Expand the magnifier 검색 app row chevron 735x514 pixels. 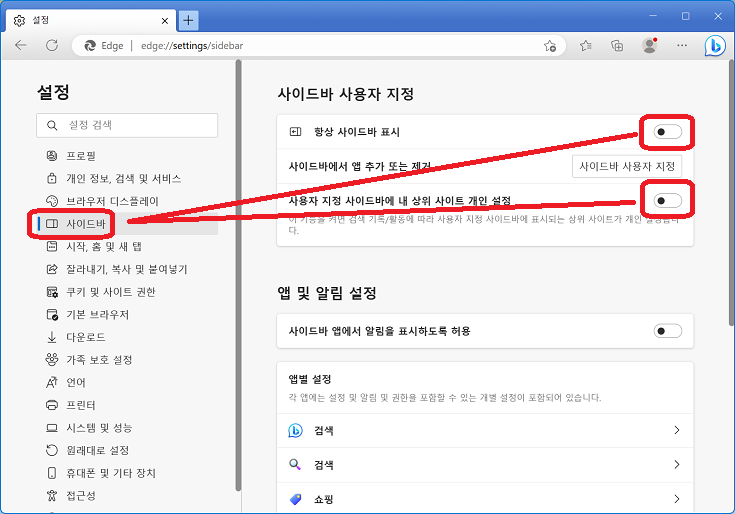pos(676,464)
